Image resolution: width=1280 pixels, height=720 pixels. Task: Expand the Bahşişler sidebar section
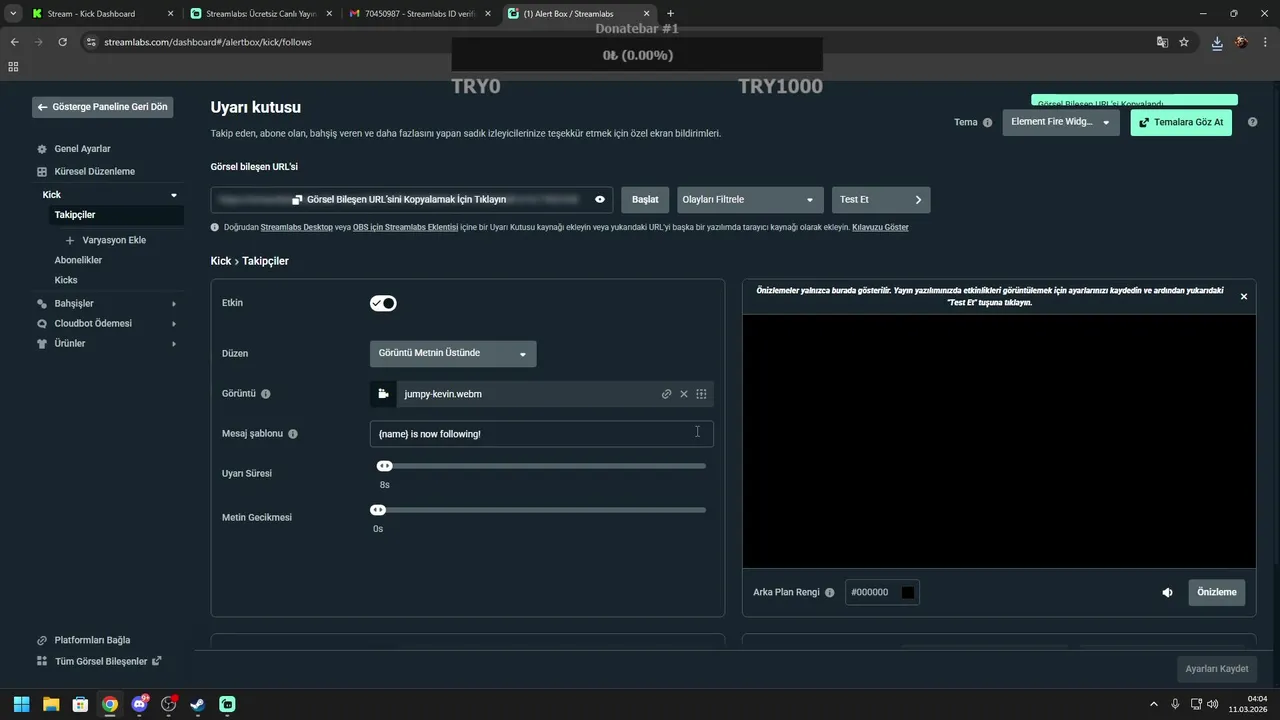pyautogui.click(x=174, y=303)
